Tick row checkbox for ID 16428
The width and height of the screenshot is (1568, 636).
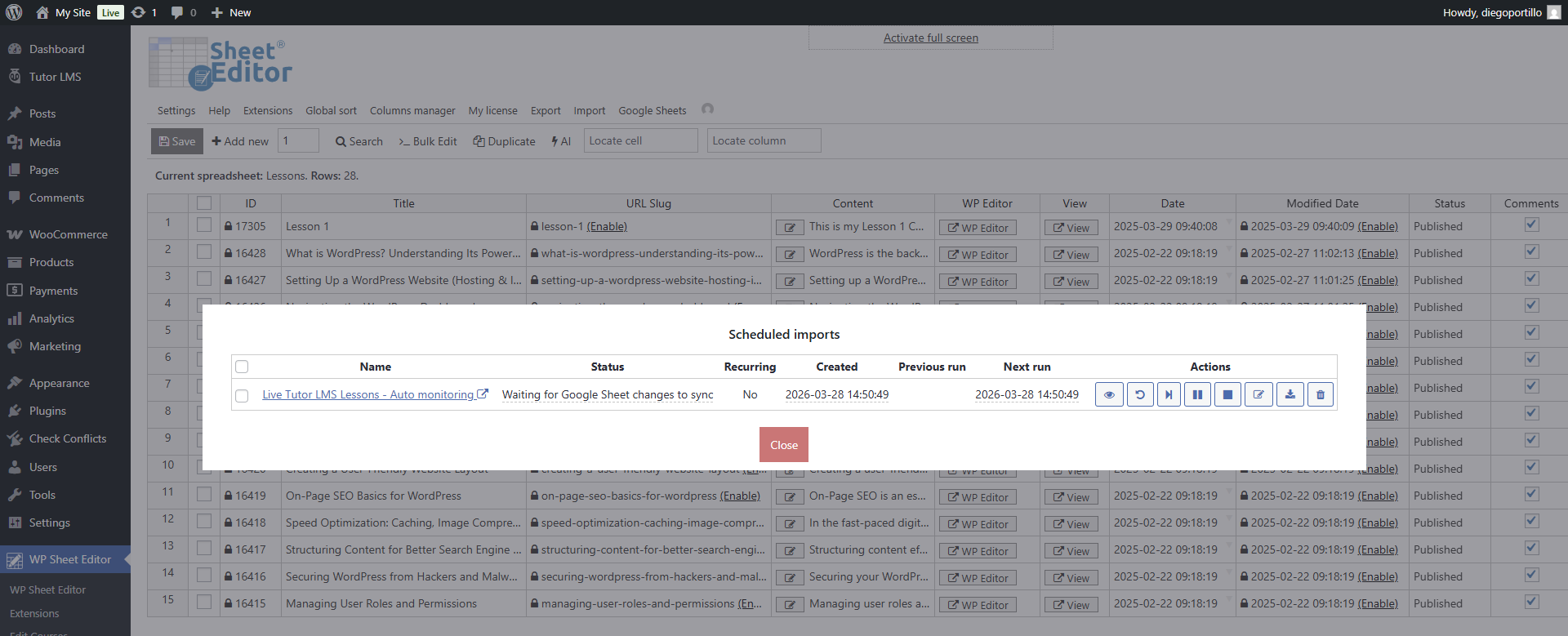[x=204, y=252]
